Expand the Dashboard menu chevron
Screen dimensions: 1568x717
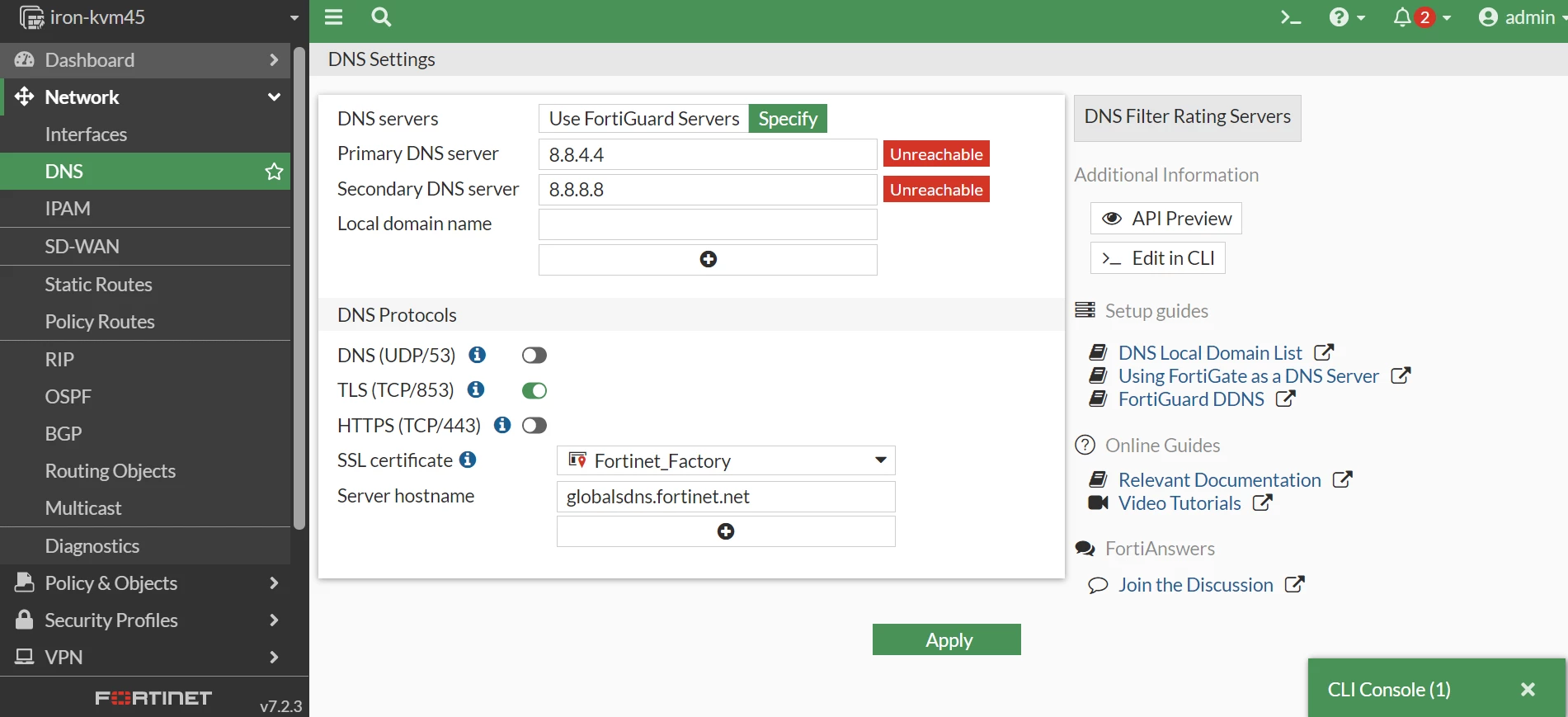click(274, 60)
